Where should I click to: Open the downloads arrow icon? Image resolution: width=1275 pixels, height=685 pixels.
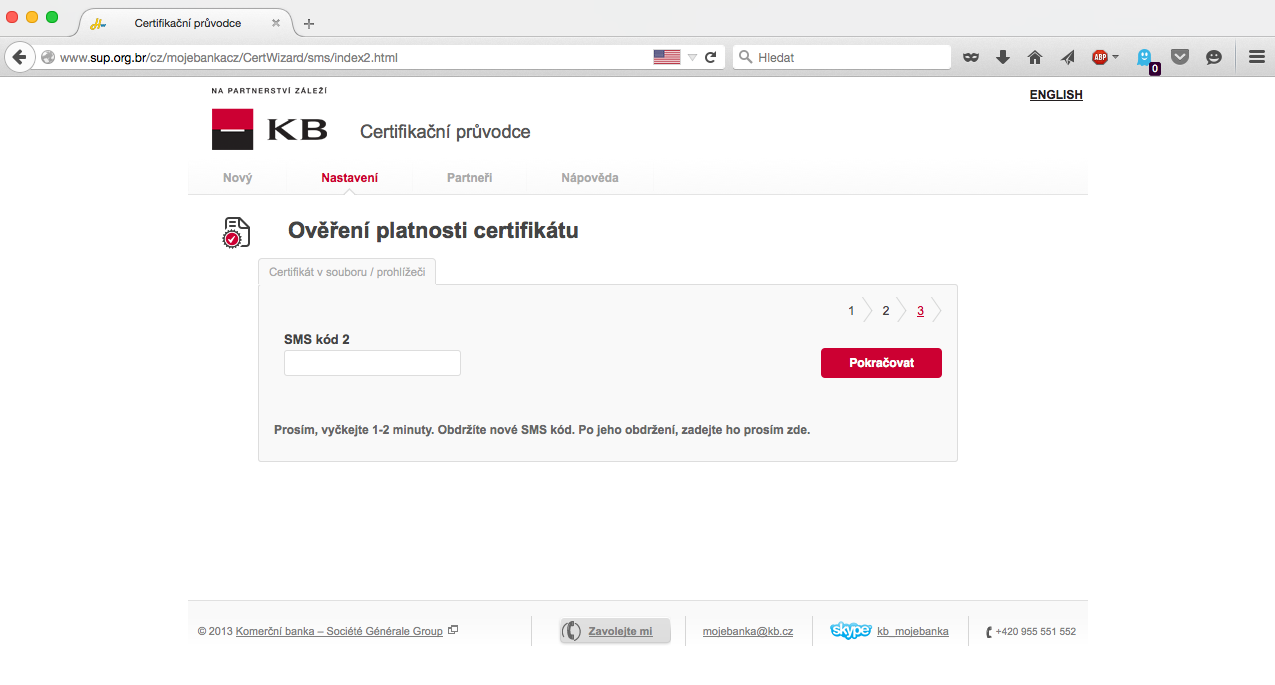coord(1003,57)
